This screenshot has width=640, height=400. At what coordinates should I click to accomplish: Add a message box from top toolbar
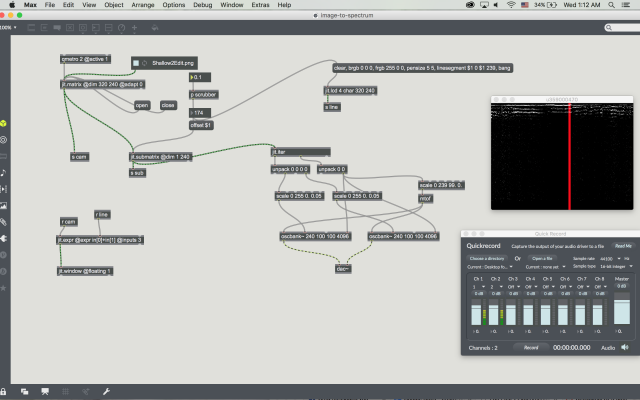[44, 28]
